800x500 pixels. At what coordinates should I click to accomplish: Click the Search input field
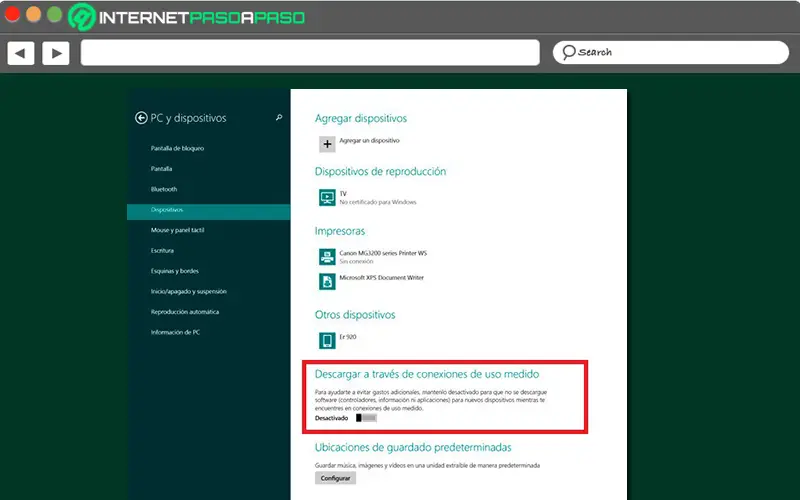pos(671,52)
